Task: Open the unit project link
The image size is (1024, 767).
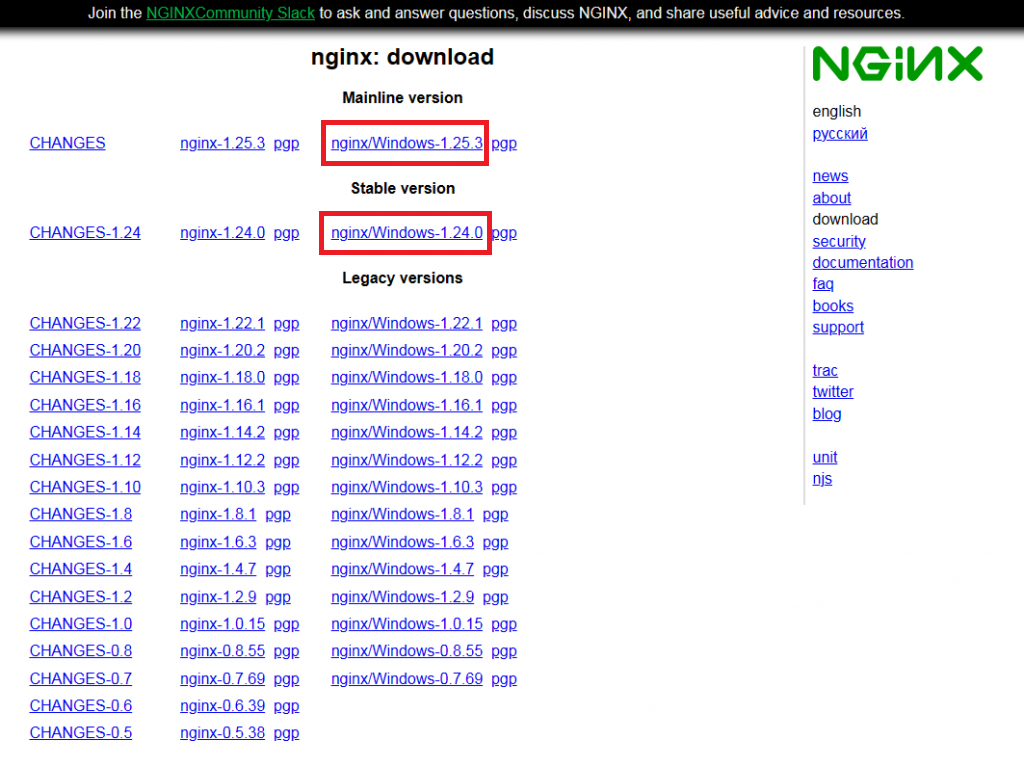Action: click(x=825, y=457)
